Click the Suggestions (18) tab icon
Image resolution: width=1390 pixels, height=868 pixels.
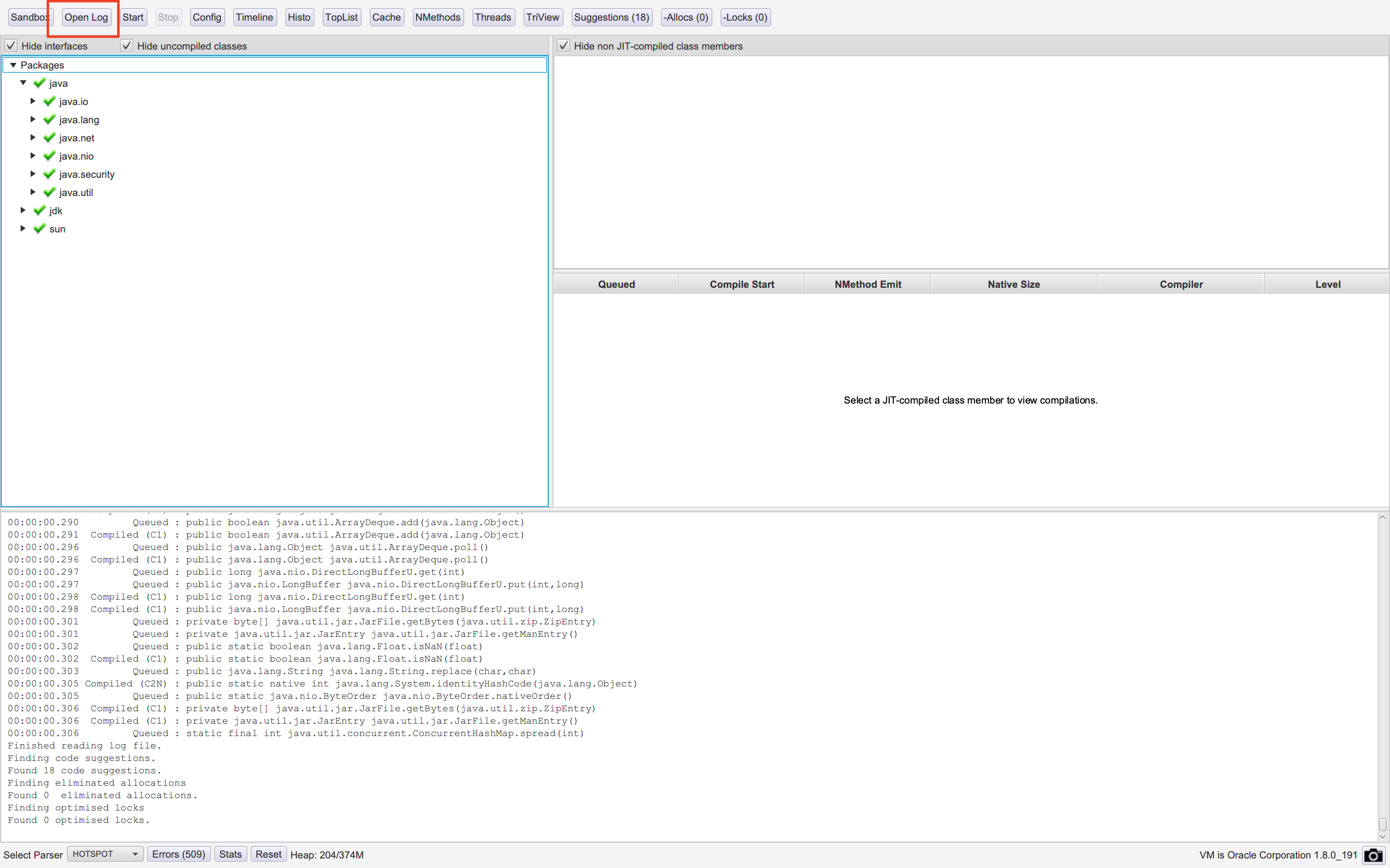pyautogui.click(x=611, y=17)
